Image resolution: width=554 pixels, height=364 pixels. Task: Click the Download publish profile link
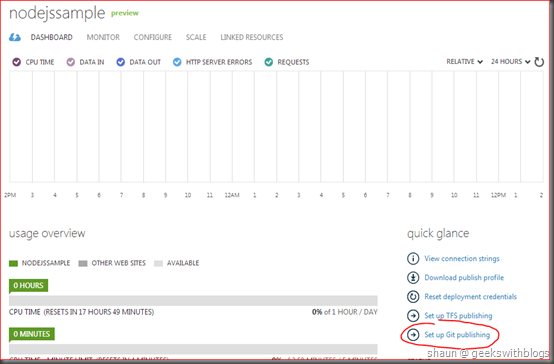click(x=464, y=278)
